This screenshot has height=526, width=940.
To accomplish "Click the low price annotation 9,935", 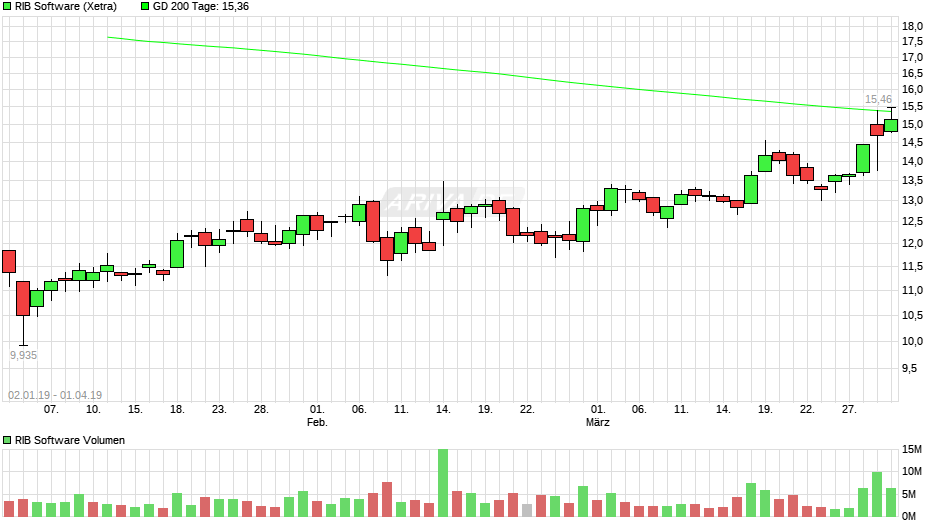I will [23, 355].
